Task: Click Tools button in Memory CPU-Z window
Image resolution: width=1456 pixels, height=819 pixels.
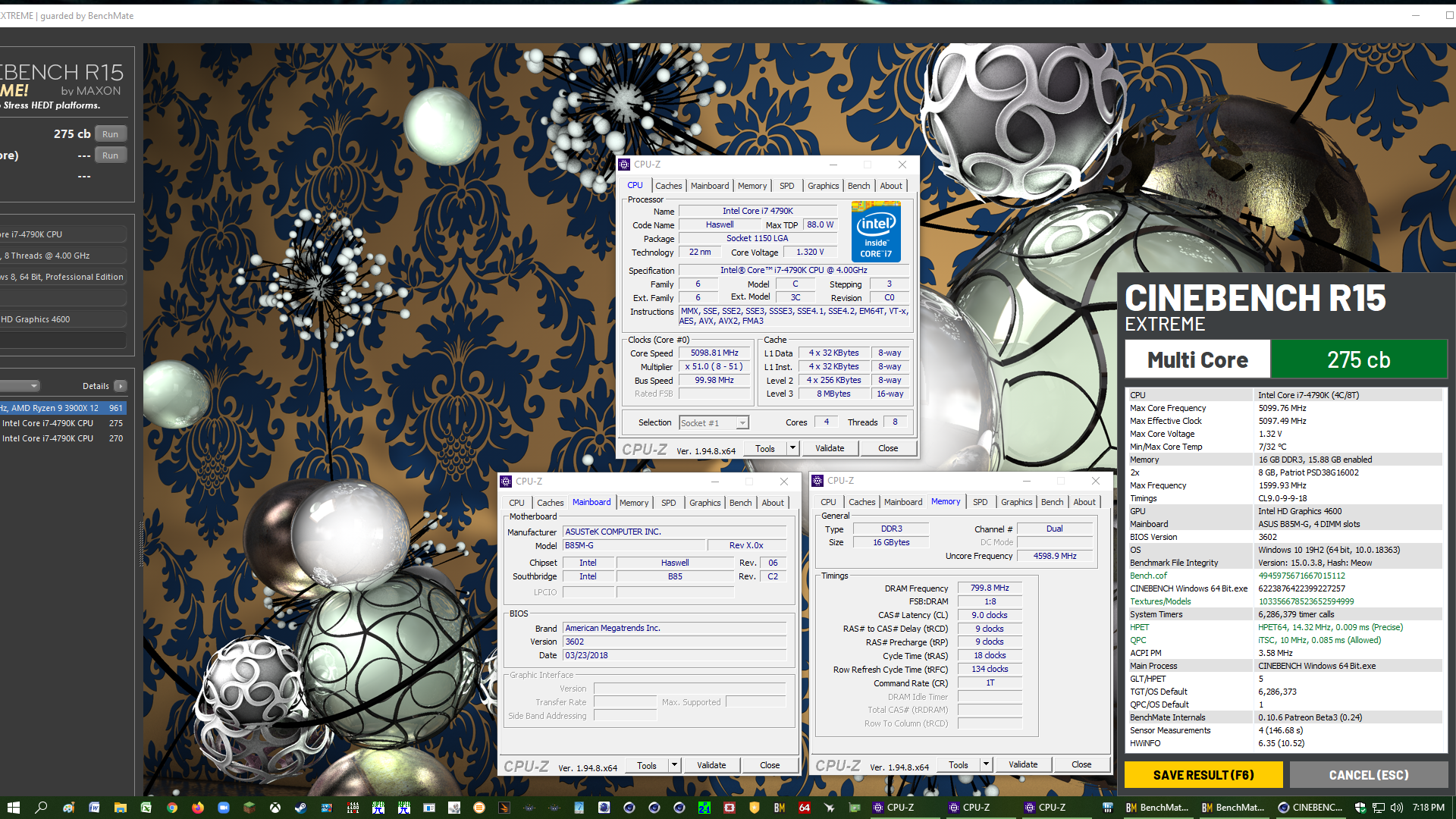Action: (959, 764)
